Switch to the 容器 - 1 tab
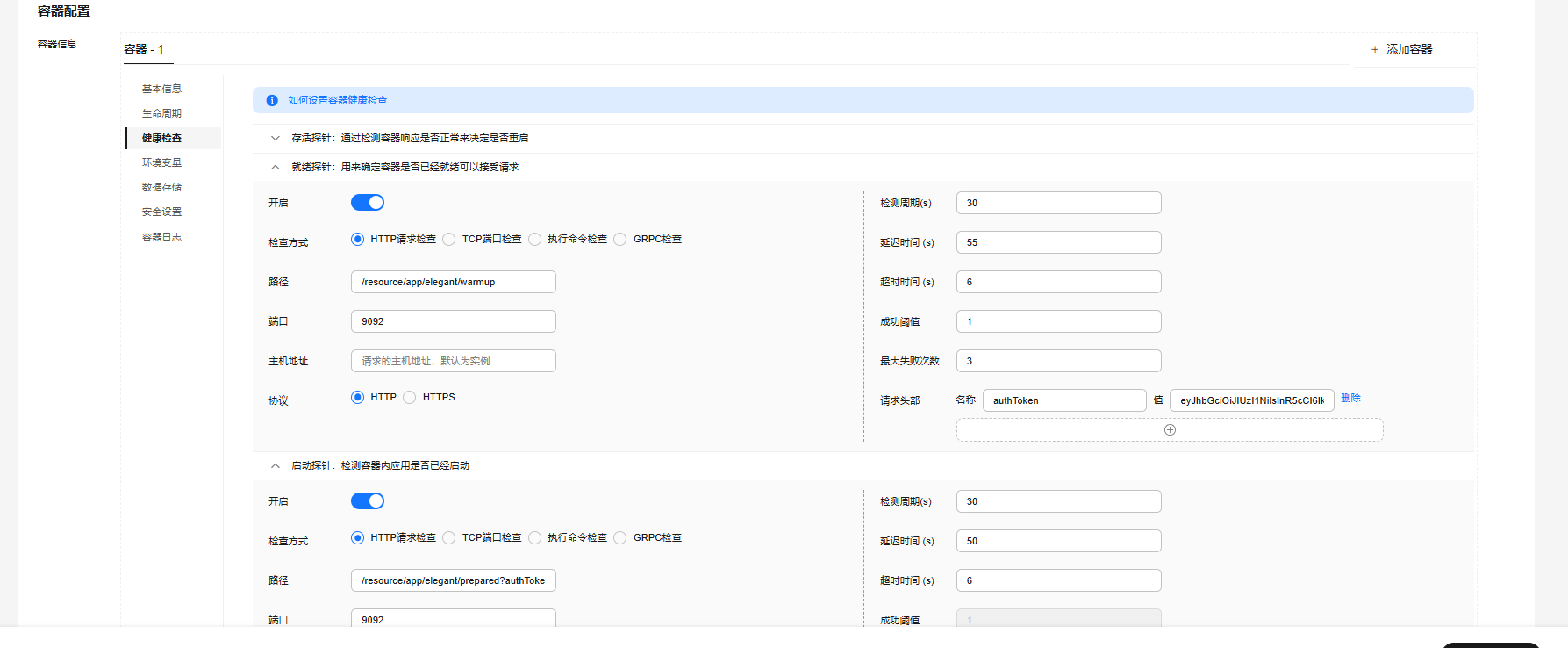Image resolution: width=1568 pixels, height=648 pixels. pos(144,50)
